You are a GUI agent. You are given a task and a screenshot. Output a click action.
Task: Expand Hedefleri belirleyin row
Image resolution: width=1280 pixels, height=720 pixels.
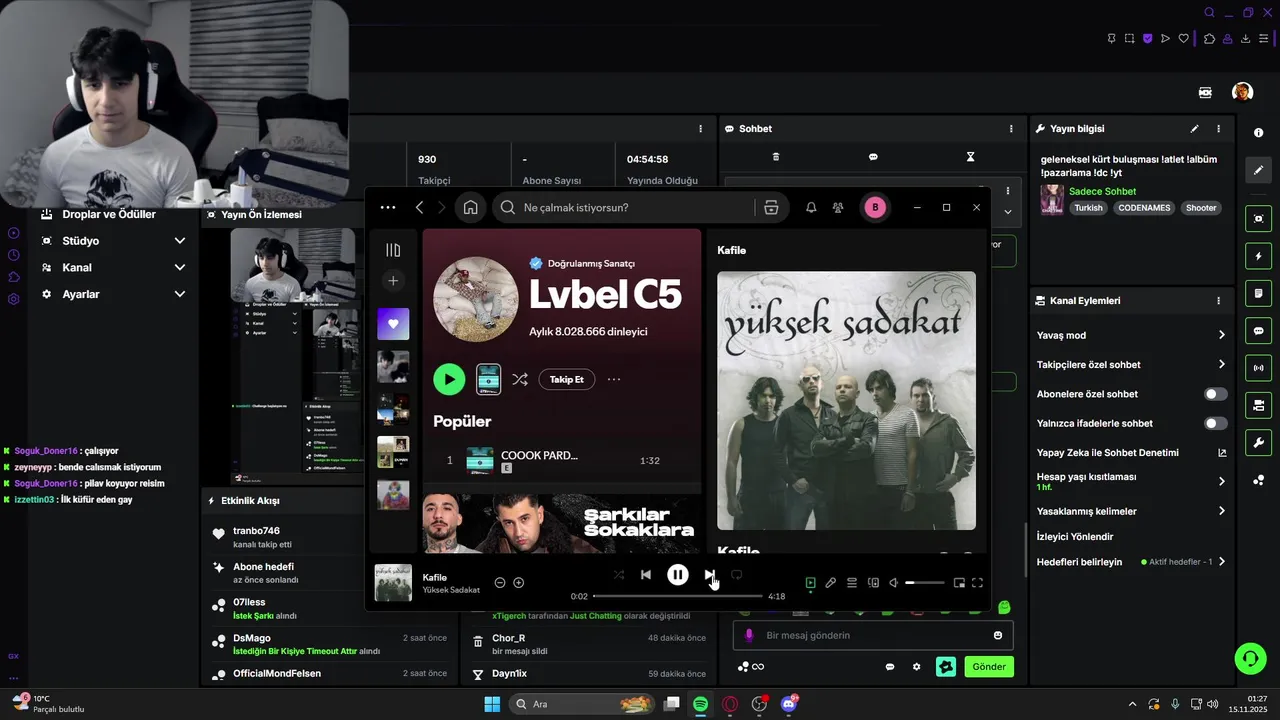(1132, 562)
